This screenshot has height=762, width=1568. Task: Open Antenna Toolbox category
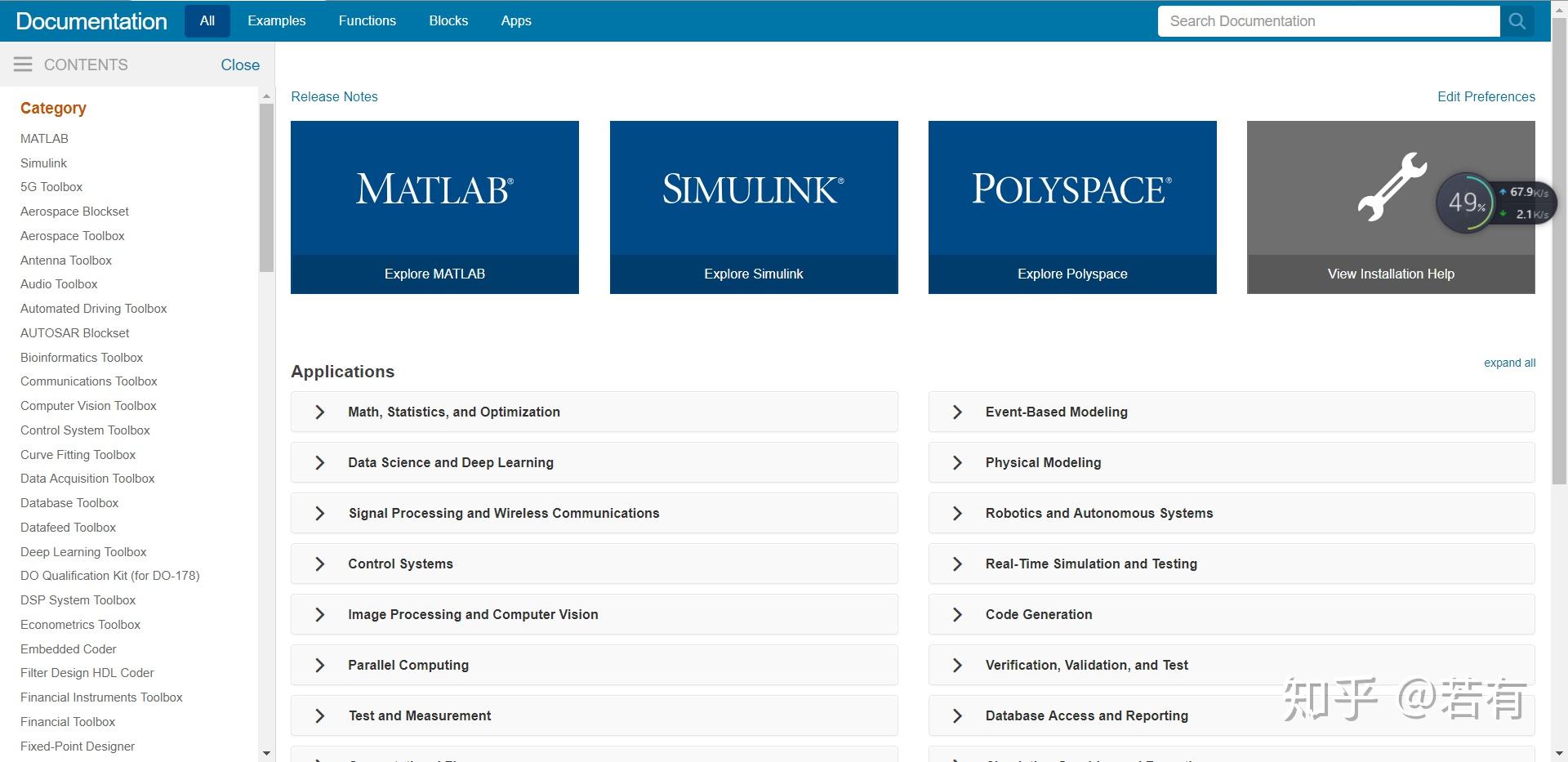(66, 261)
